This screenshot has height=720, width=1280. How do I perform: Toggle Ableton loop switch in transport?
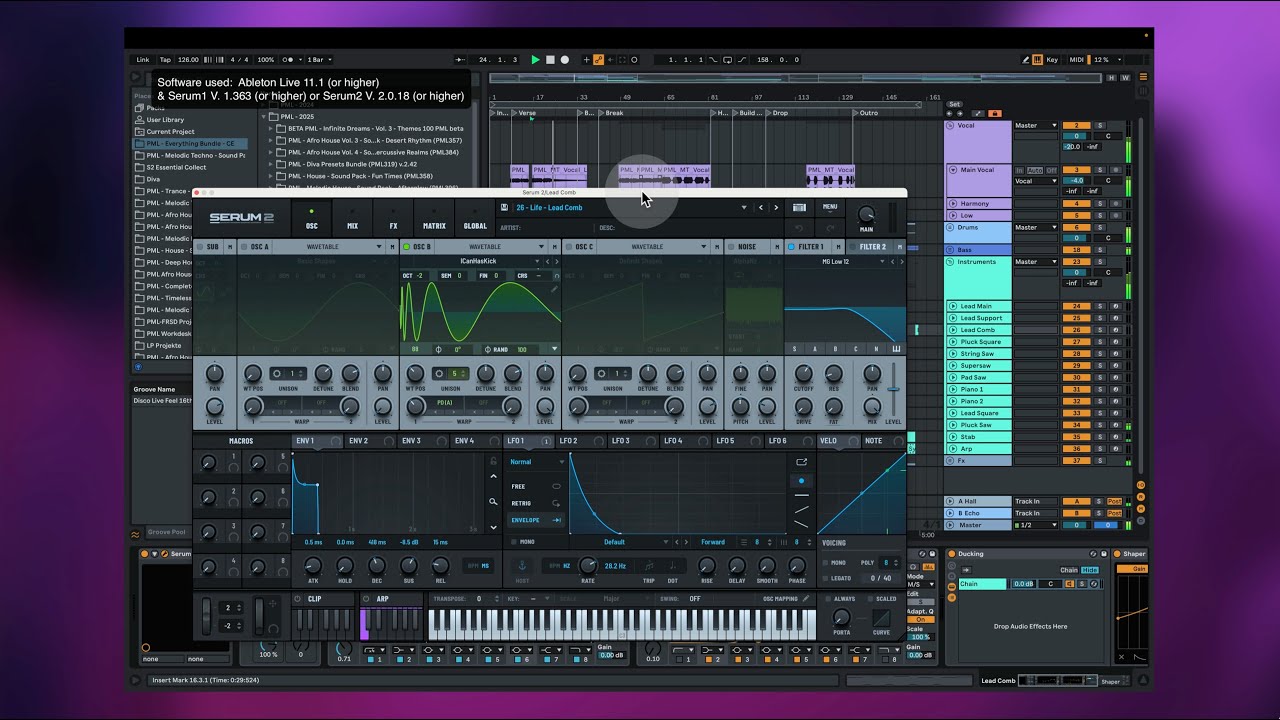pyautogui.click(x=725, y=60)
